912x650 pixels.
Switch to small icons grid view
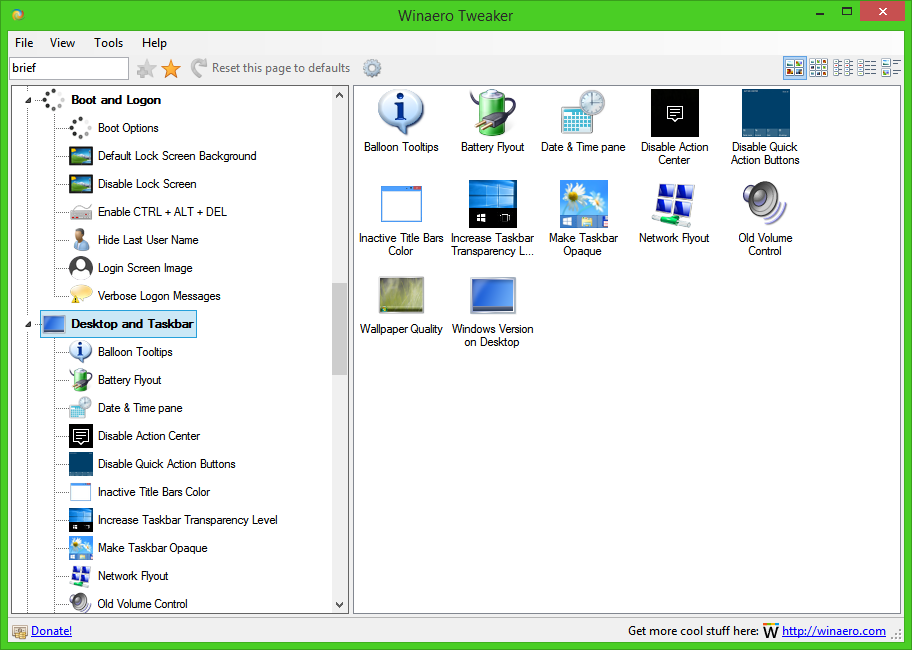(x=818, y=68)
